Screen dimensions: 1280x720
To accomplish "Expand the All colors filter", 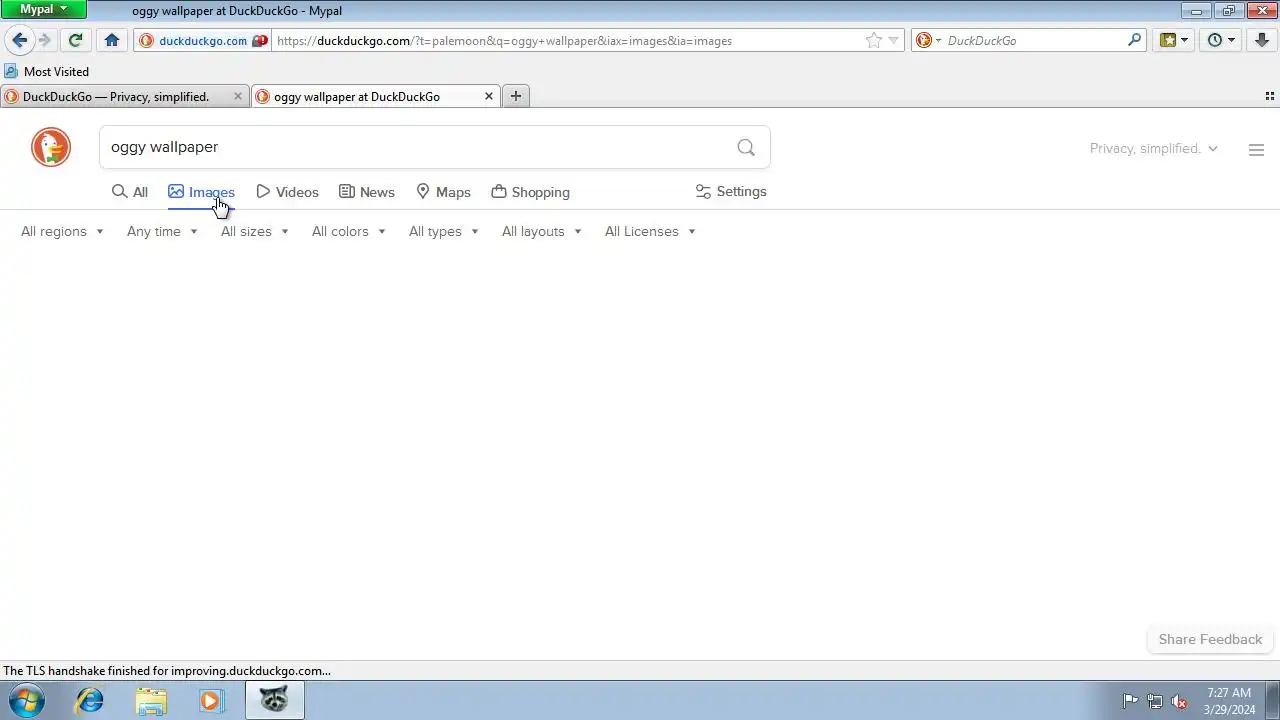I will point(348,231).
